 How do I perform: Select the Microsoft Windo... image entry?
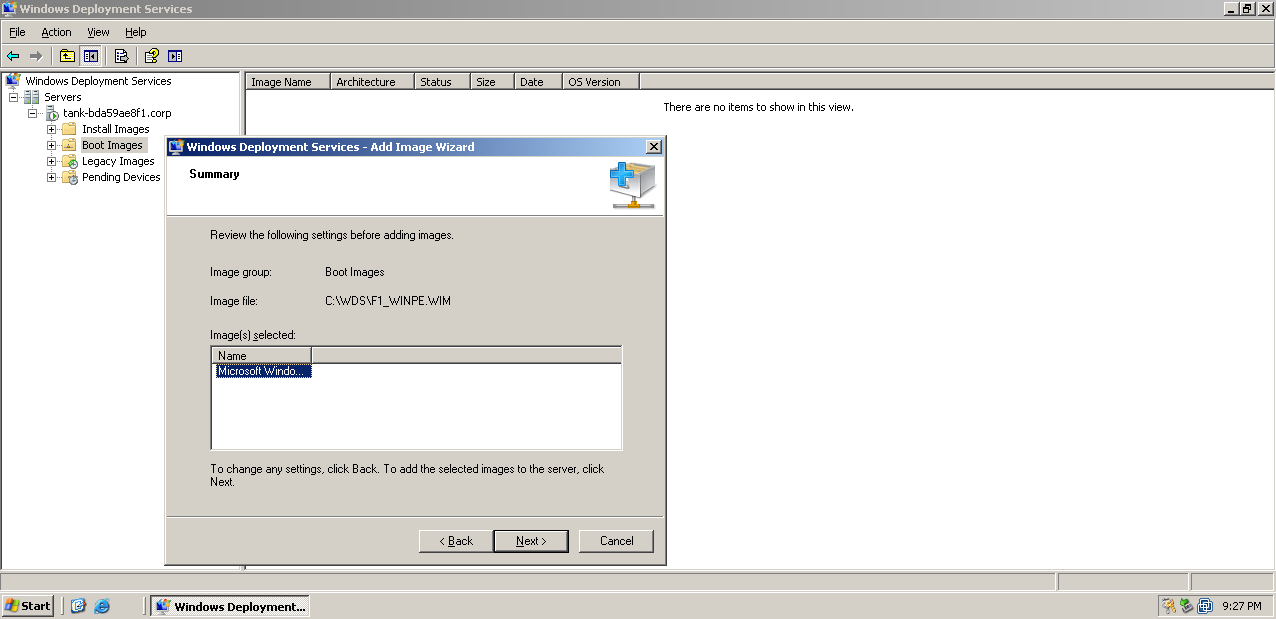coord(264,371)
